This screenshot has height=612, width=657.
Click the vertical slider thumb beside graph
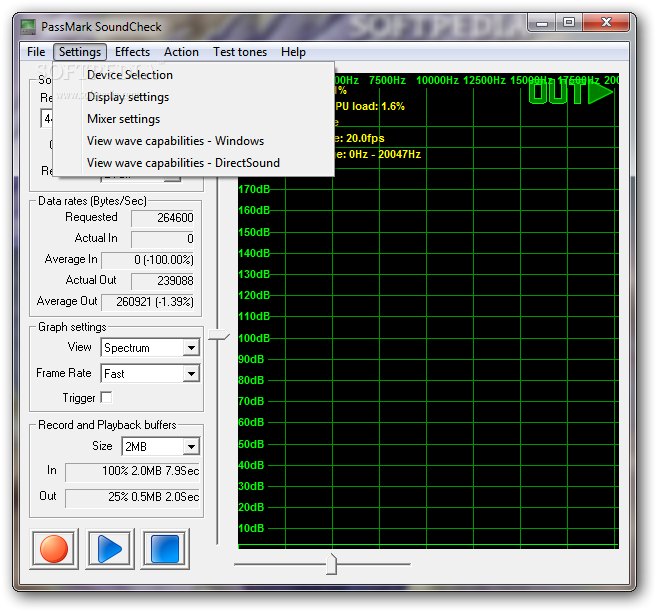pos(219,335)
